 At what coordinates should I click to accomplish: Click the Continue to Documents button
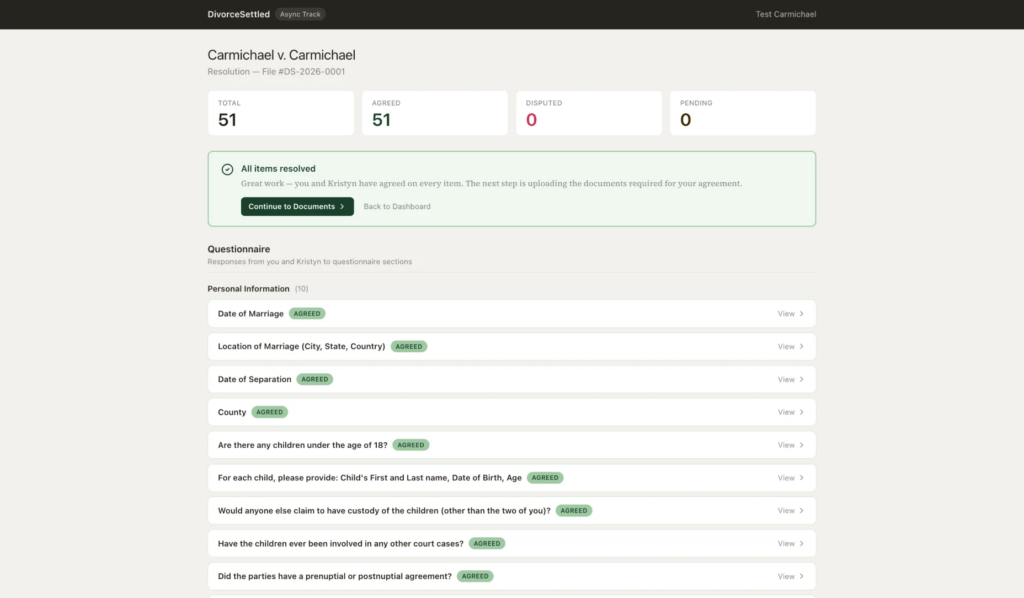pos(297,206)
